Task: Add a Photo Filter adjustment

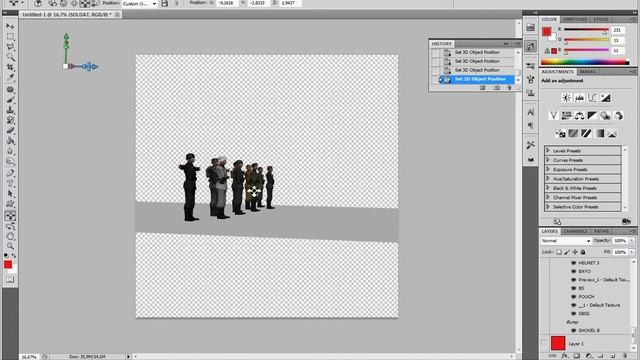Action: (605, 116)
